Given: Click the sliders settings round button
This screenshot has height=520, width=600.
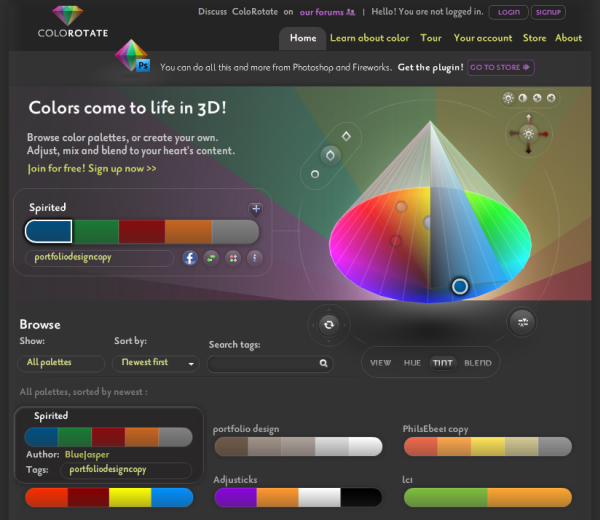Looking at the screenshot, I should (523, 323).
